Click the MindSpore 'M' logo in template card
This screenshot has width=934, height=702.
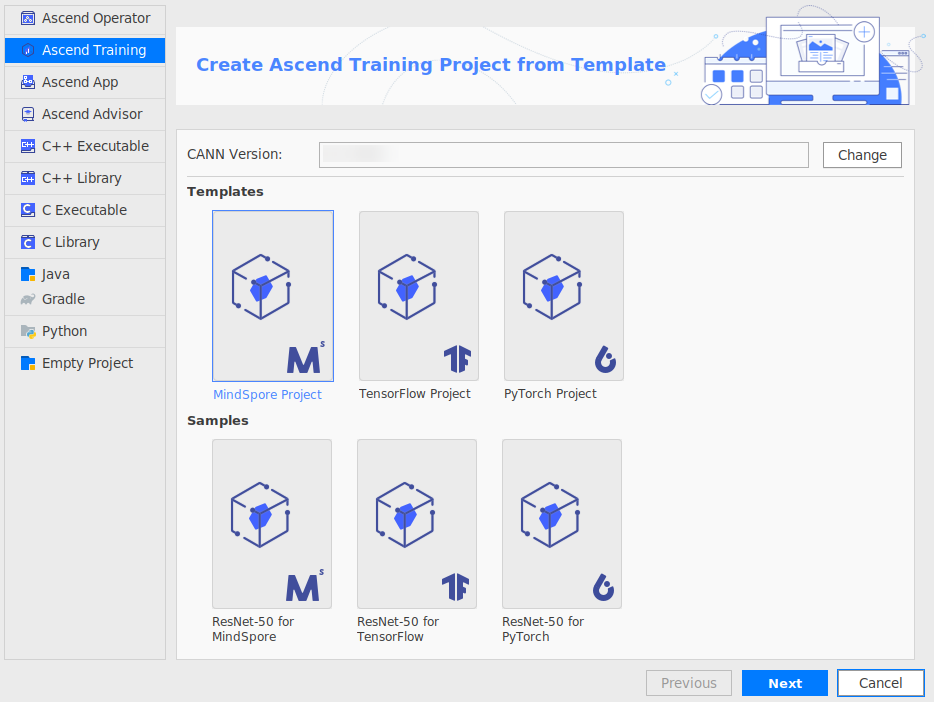tap(306, 358)
